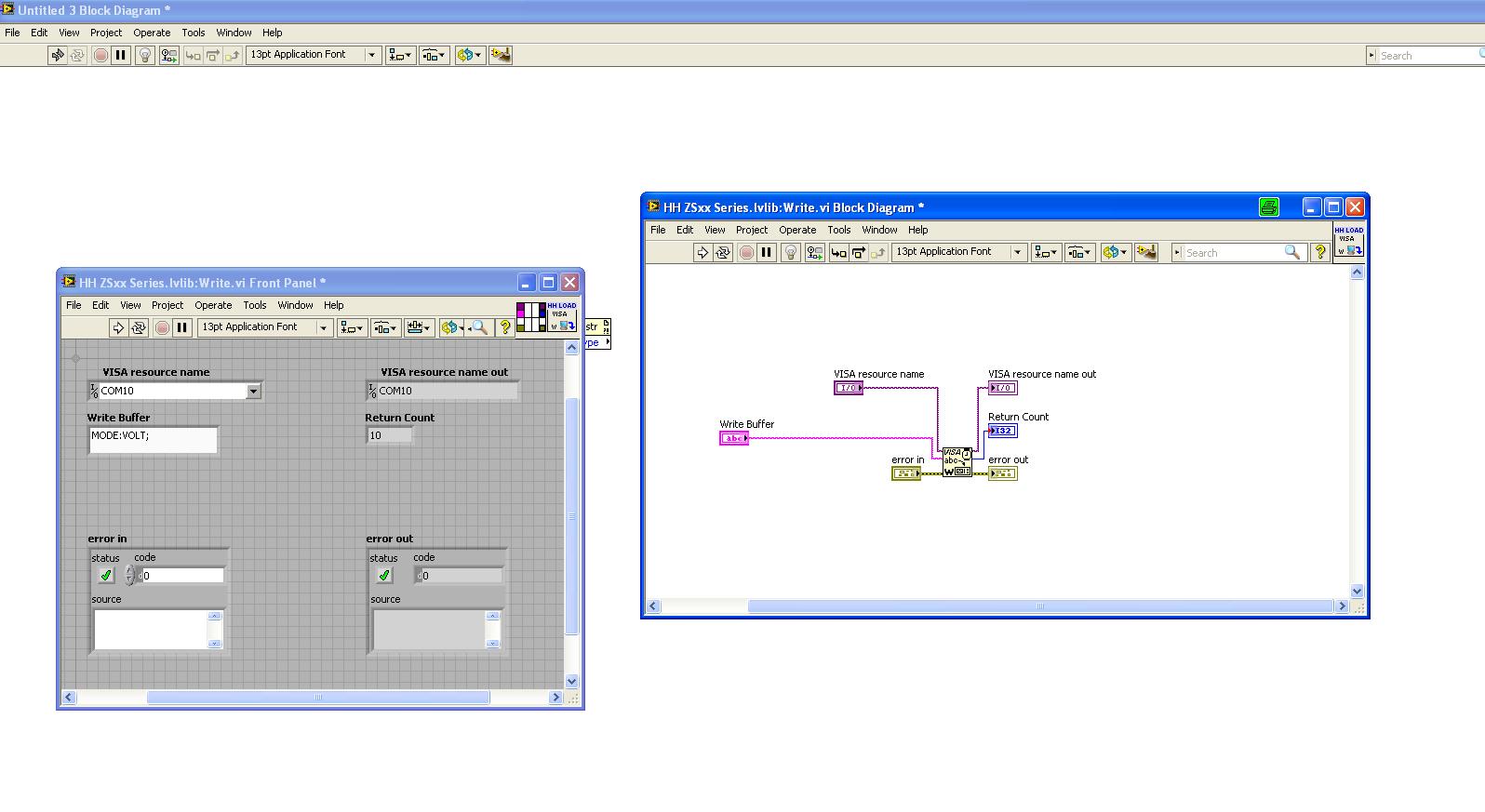Click the connector pane pattern on front panel

pyautogui.click(x=530, y=317)
